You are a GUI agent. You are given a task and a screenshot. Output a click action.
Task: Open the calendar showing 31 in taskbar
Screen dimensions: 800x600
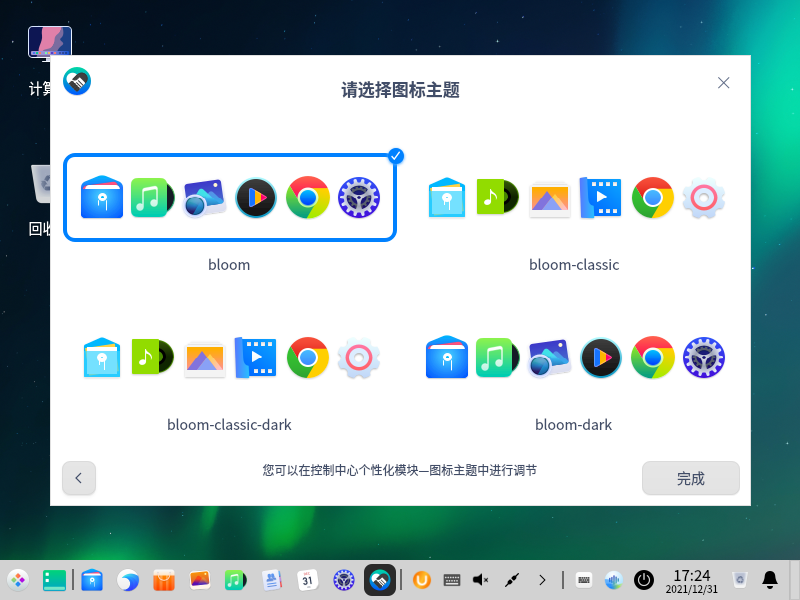coord(308,580)
